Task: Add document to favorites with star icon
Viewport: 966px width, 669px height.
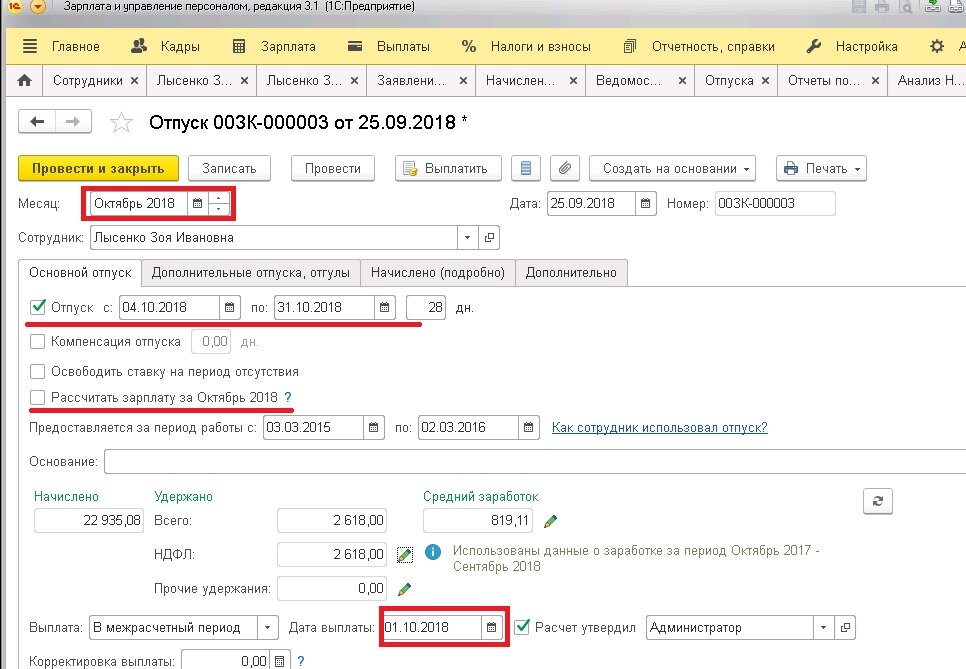Action: click(x=121, y=123)
